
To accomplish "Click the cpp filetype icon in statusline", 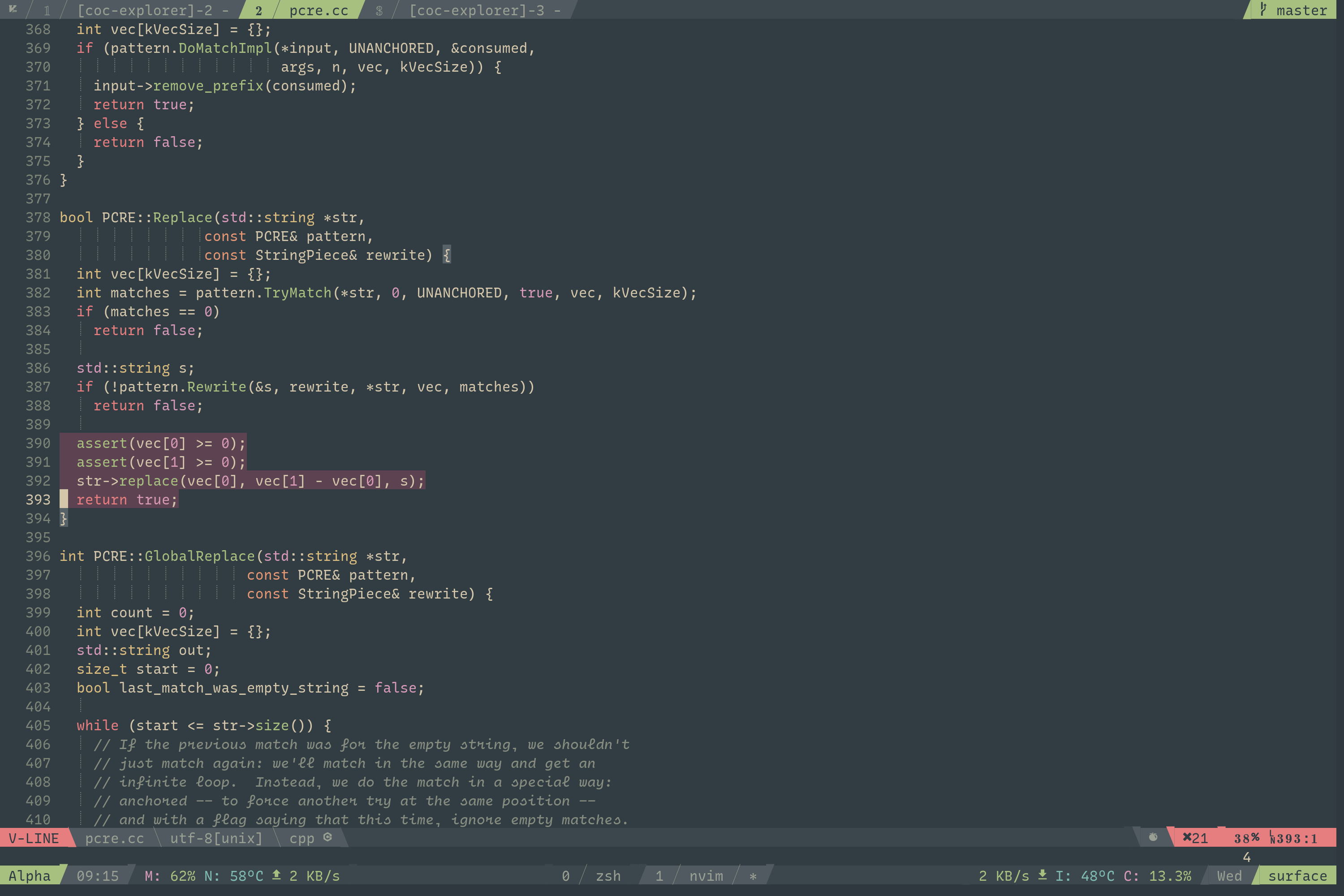I will [x=327, y=837].
